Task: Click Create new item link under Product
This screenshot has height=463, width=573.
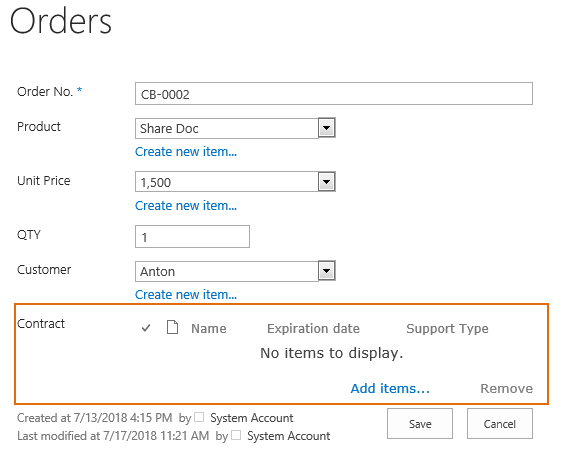Action: (x=186, y=152)
